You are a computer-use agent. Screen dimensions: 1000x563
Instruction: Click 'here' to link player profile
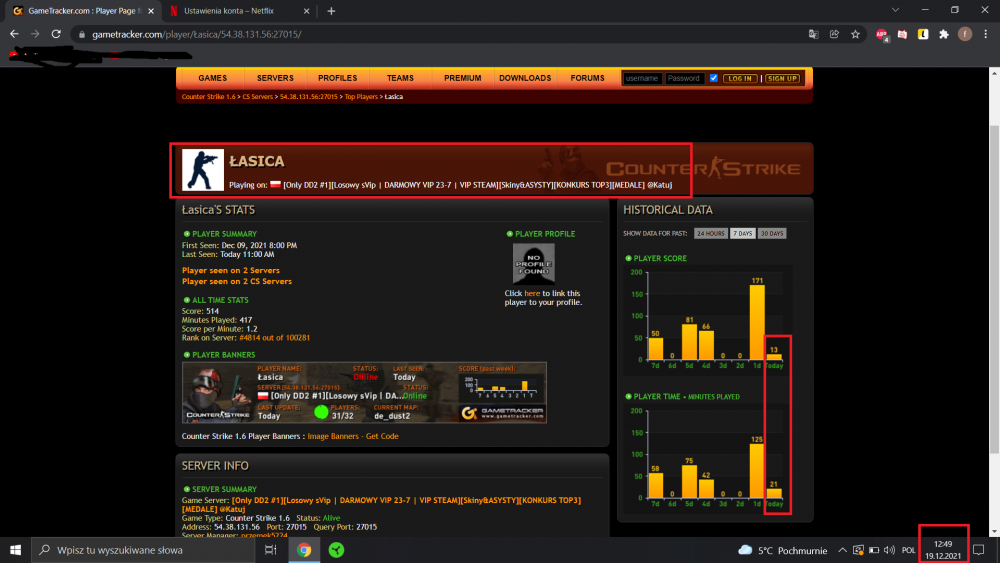tap(532, 293)
